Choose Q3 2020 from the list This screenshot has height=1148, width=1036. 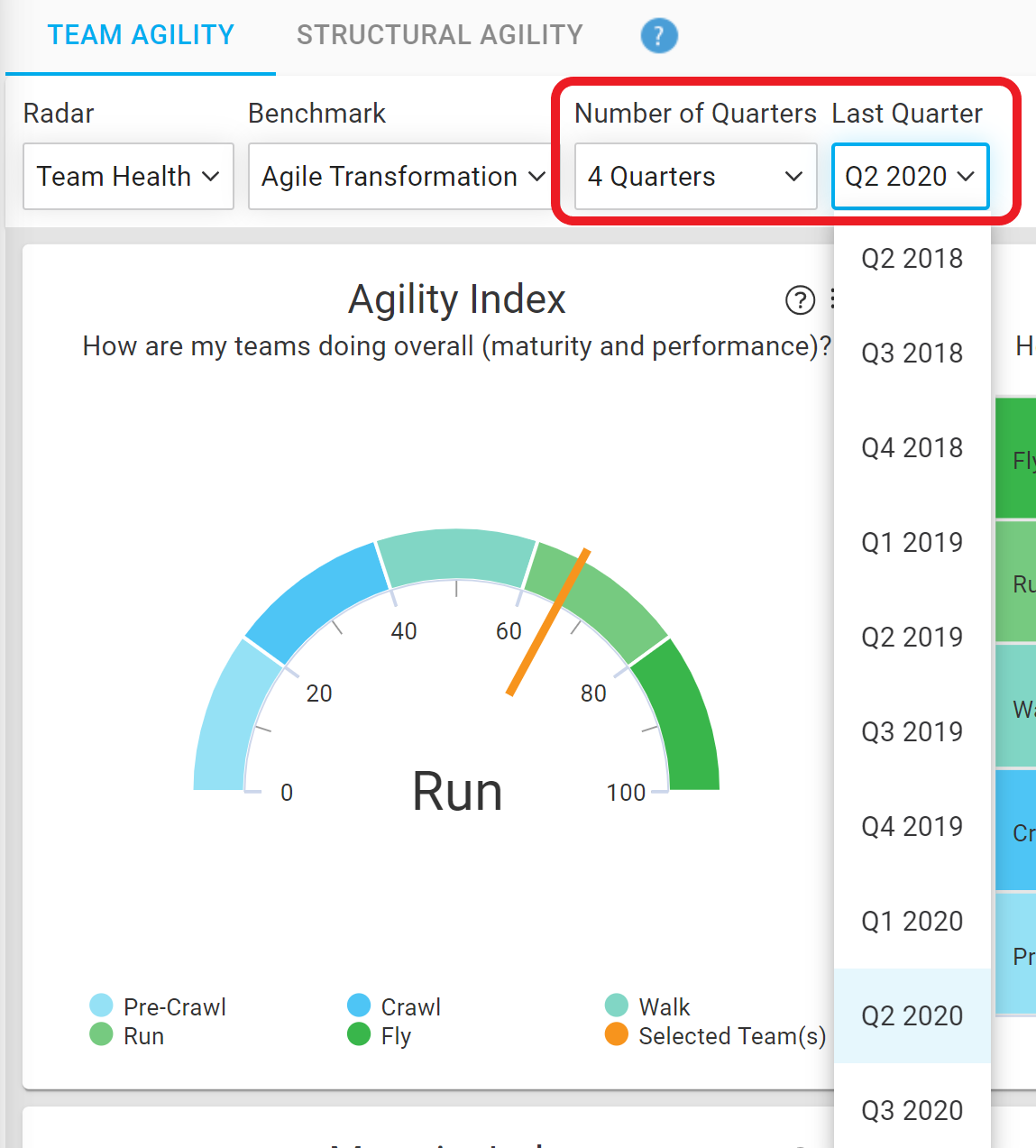tap(912, 1111)
